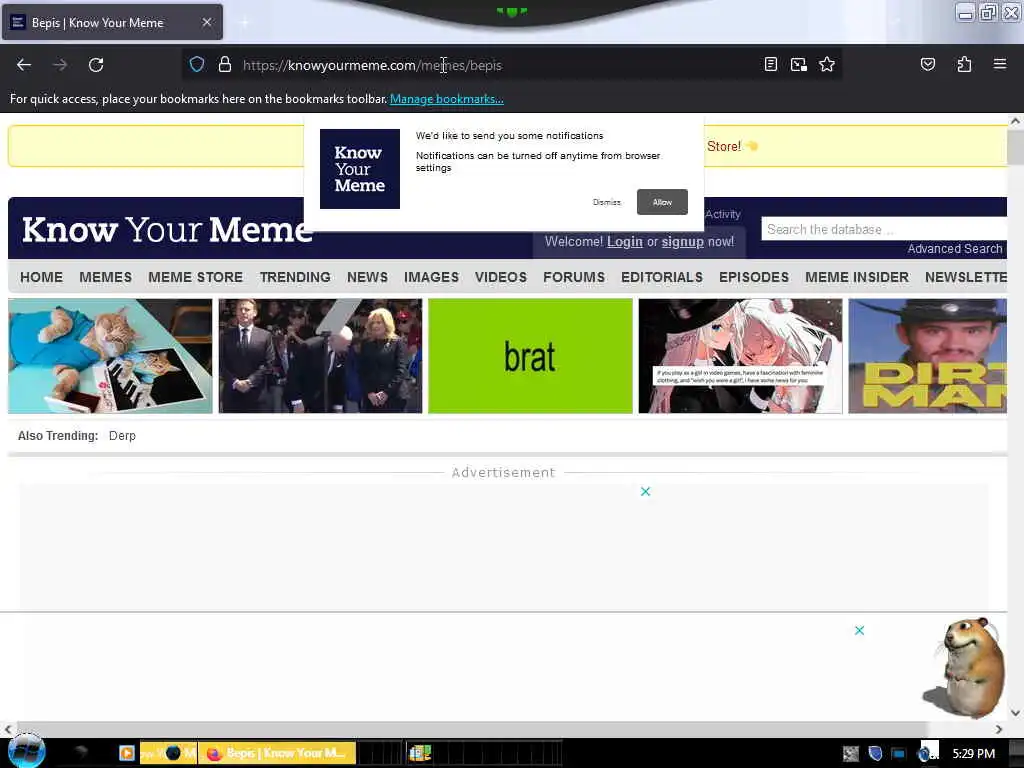
Task: Open the MEMES menu item
Action: point(106,277)
